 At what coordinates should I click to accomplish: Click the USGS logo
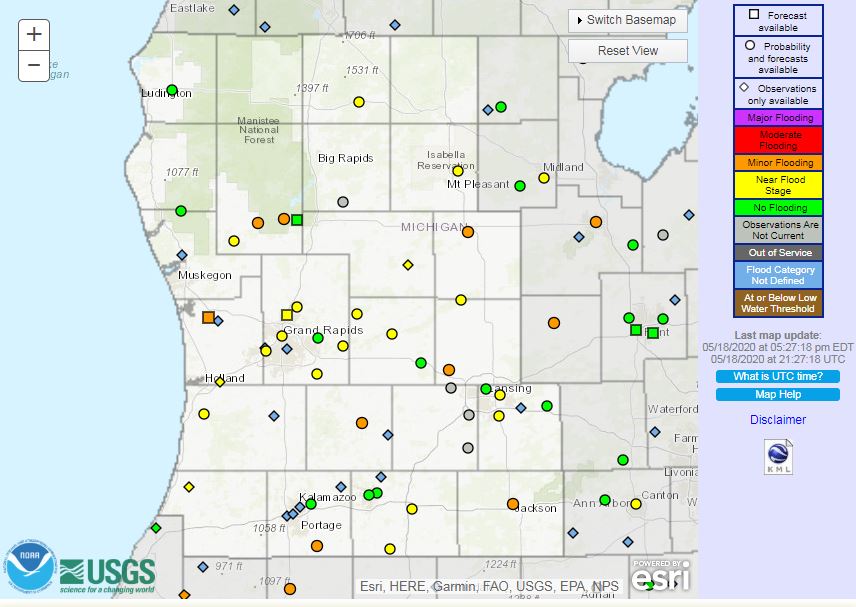pos(108,575)
